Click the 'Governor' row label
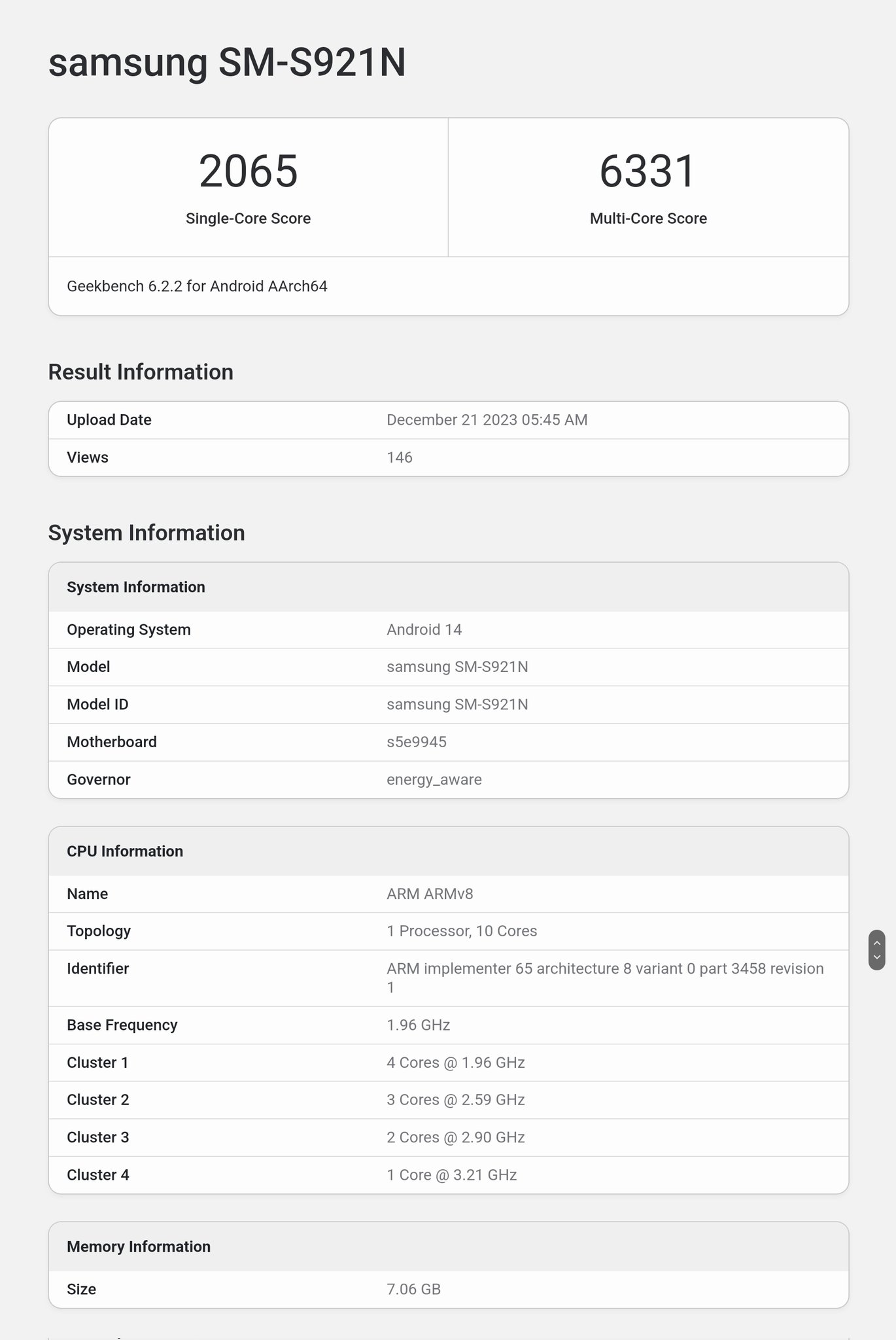Viewport: 896px width, 1340px height. [x=99, y=779]
